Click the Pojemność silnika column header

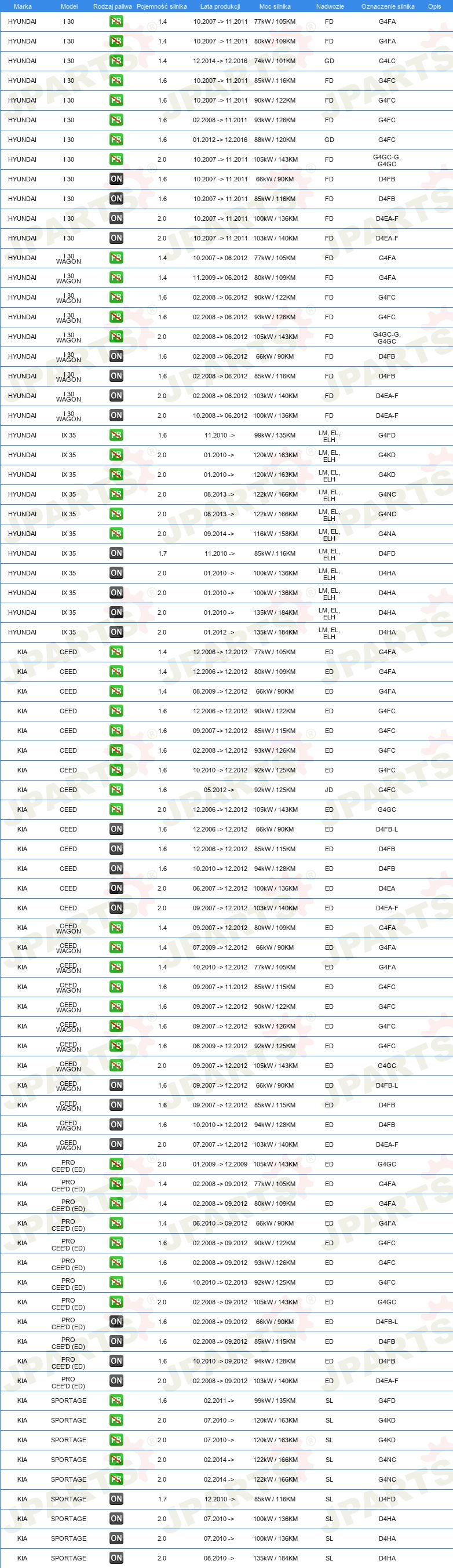[162, 6]
